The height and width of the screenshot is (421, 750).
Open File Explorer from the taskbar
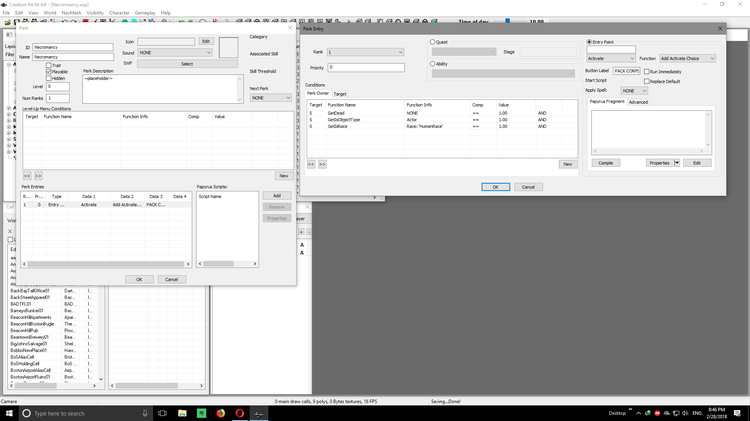[x=182, y=413]
